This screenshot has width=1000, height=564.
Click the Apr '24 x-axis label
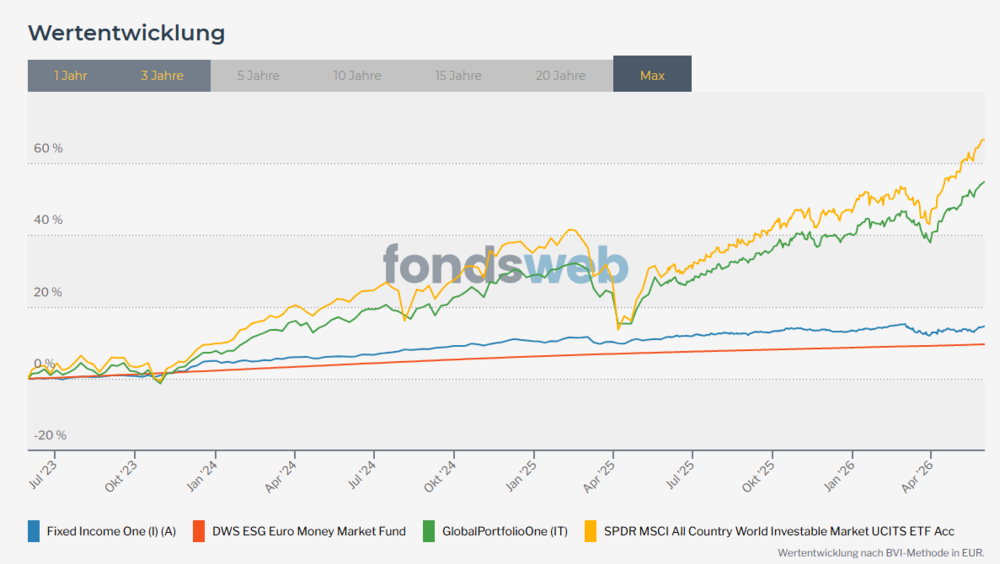tap(281, 476)
